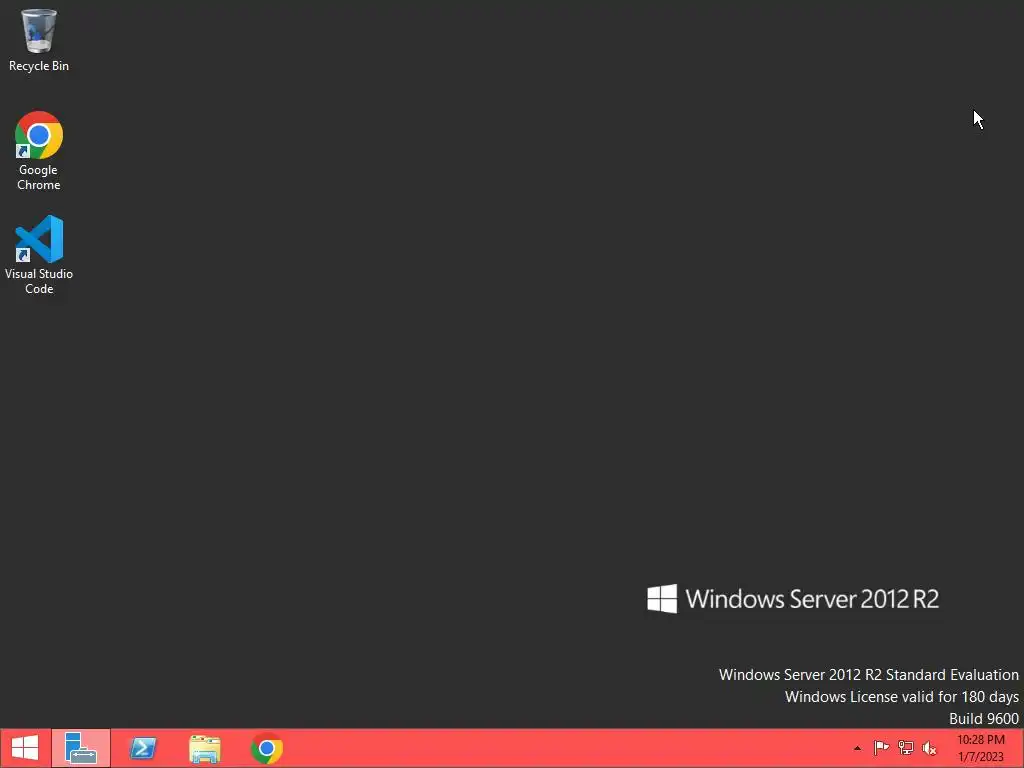Select the Google Chrome desktop shortcut
Screen dimensions: 1024x768
[39, 151]
